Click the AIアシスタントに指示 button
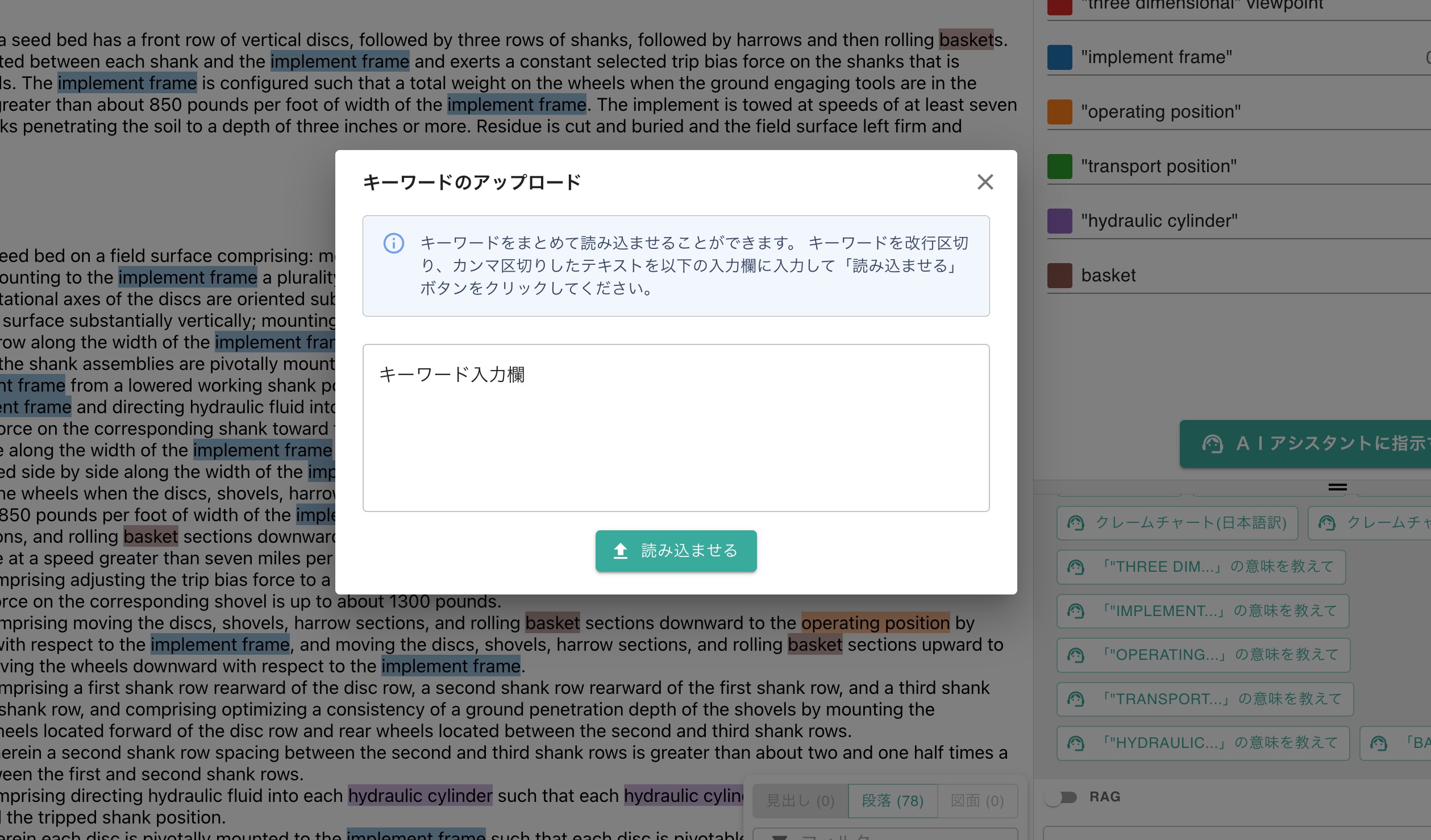Viewport: 1431px width, 840px height. pyautogui.click(x=1305, y=444)
